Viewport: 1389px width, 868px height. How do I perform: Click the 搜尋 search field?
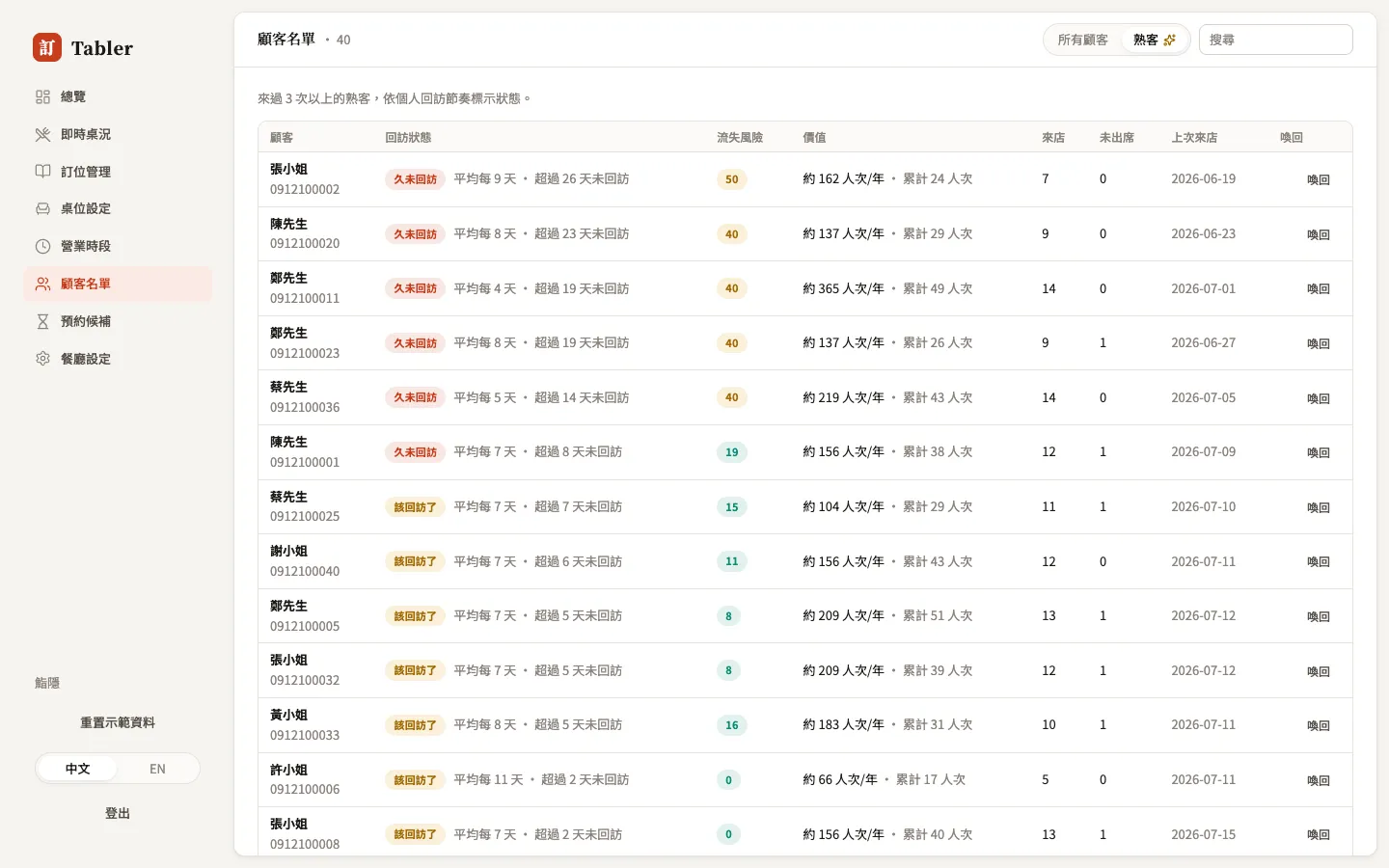point(1275,40)
